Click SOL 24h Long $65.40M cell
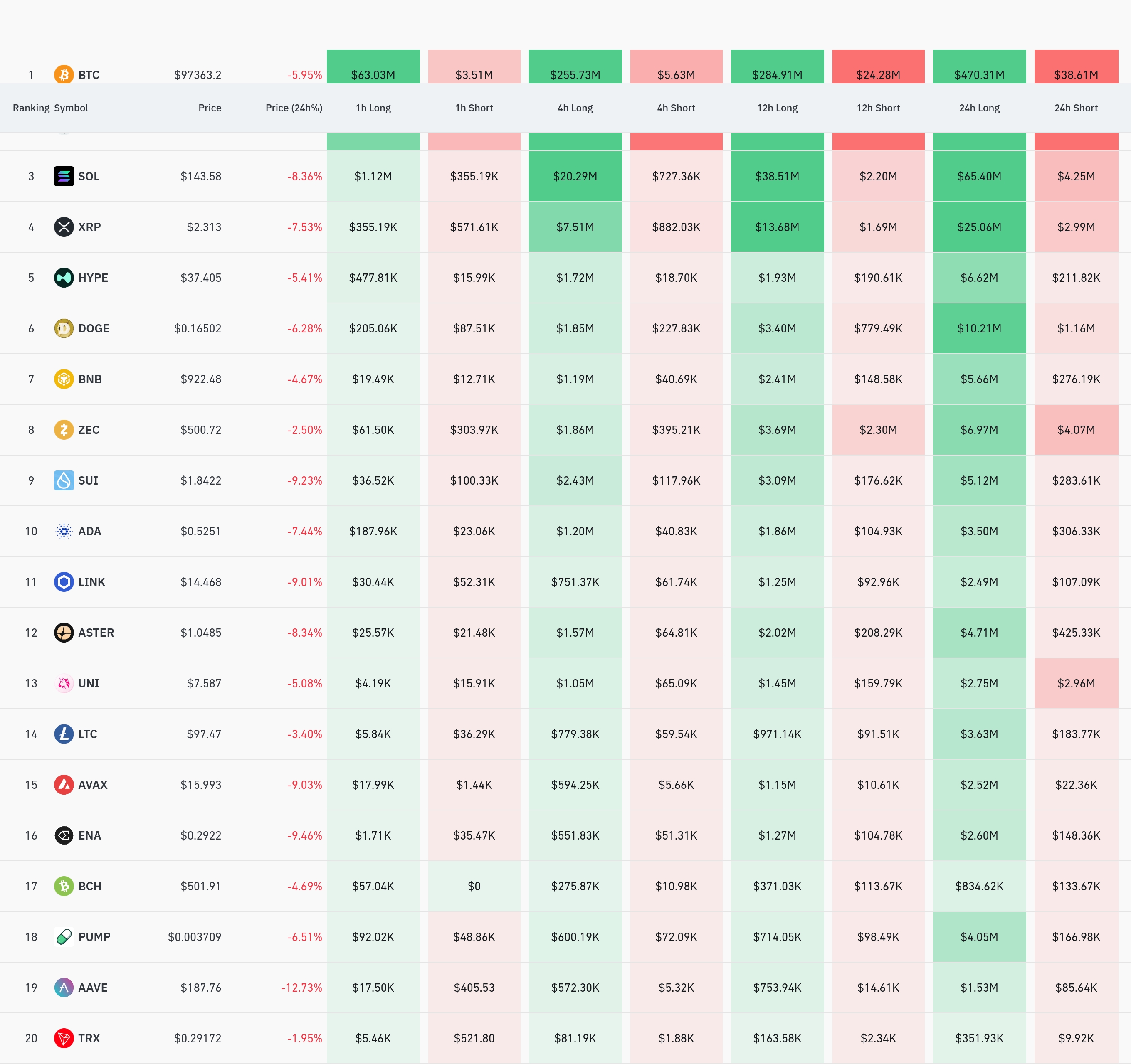This screenshot has height=1064, width=1131. point(979,176)
